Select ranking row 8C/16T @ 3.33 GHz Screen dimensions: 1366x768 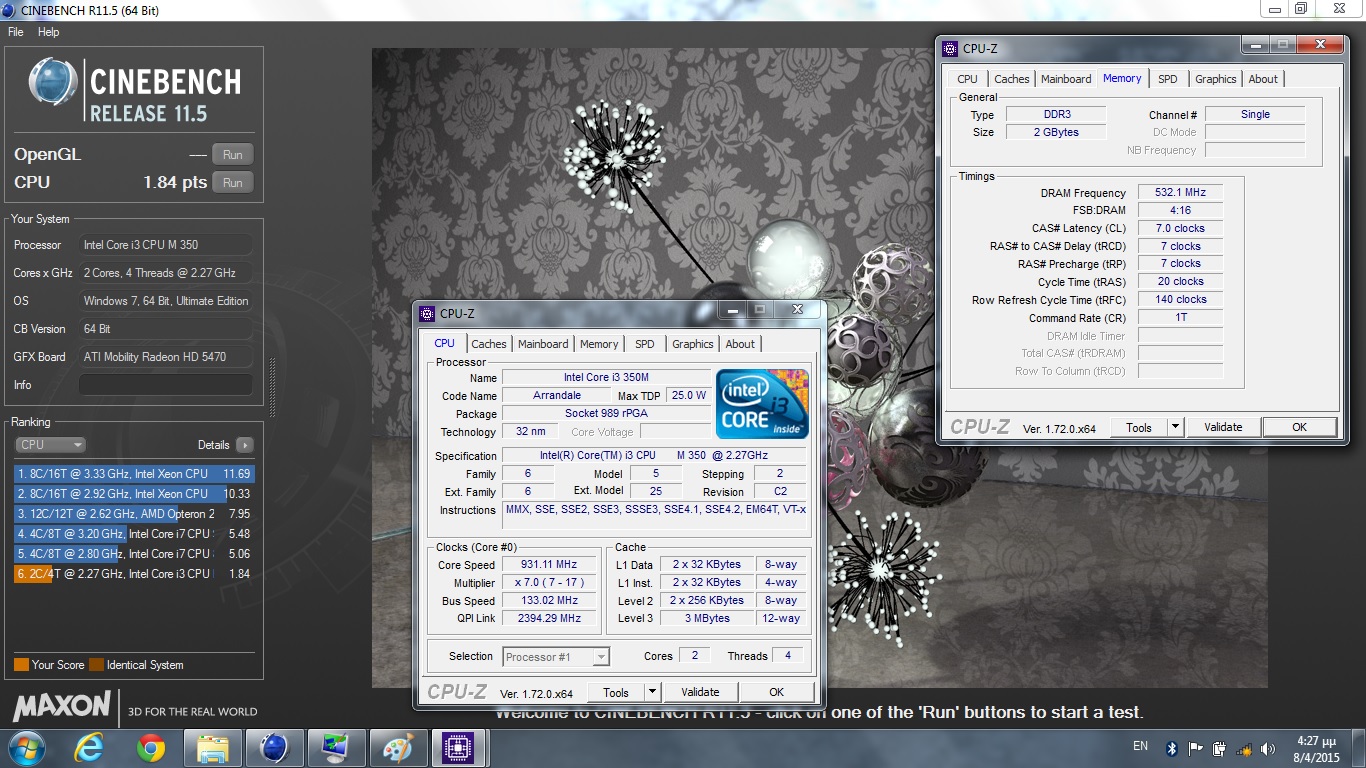pyautogui.click(x=134, y=474)
